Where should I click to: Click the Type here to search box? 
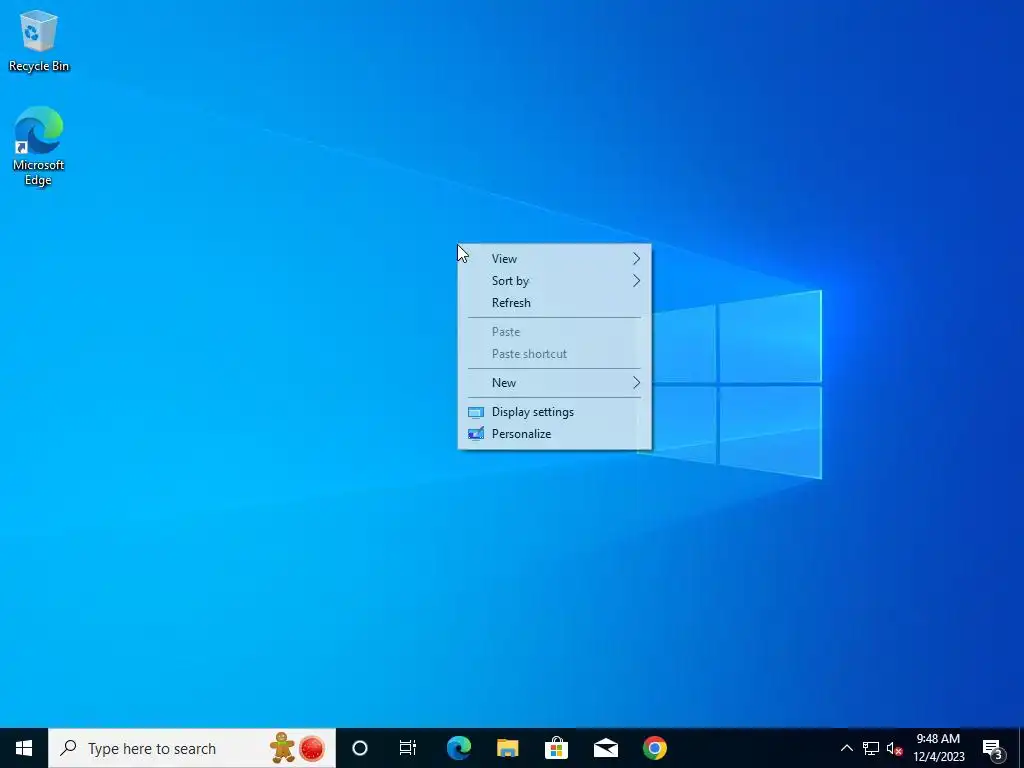pos(192,748)
